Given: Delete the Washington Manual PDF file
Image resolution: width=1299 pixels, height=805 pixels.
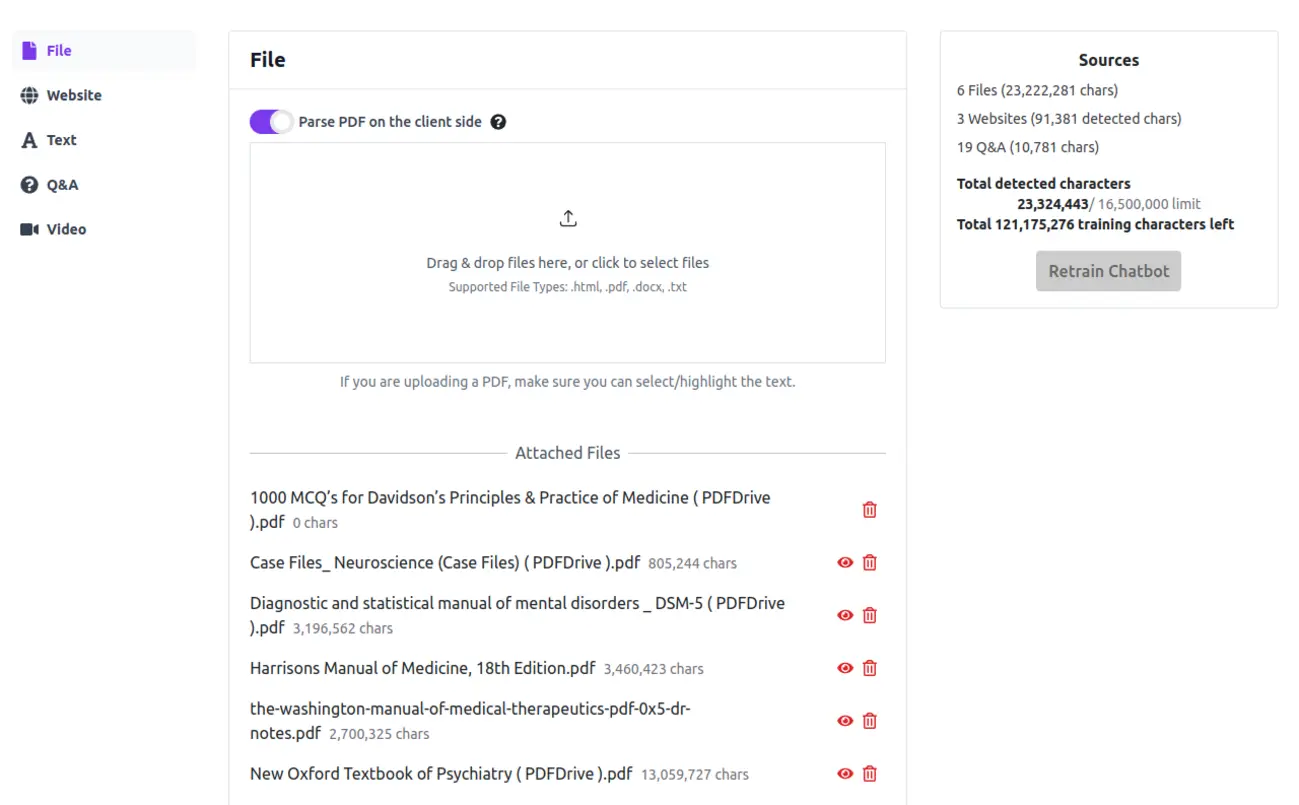Looking at the screenshot, I should (x=869, y=721).
